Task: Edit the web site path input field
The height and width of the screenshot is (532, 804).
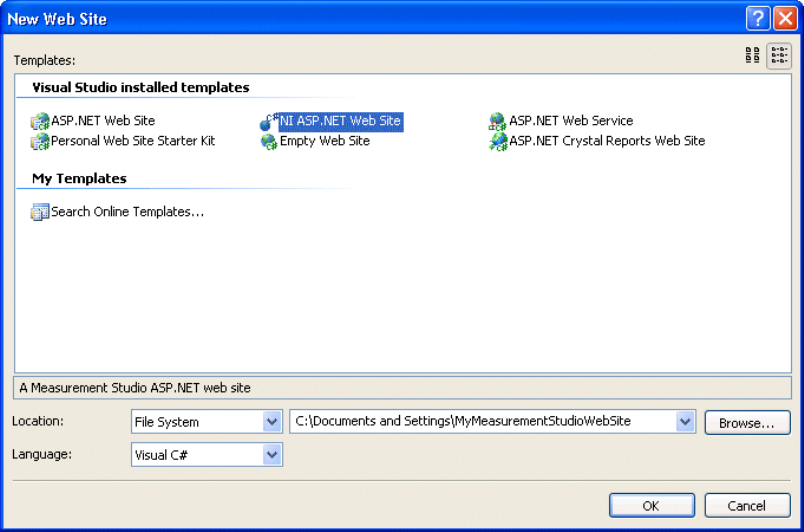Action: coord(484,421)
